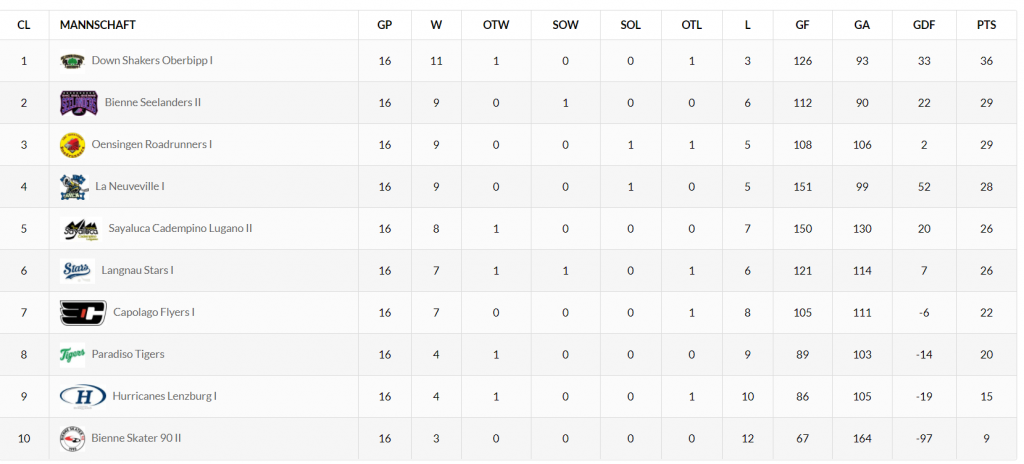Open Down Shakers Oberbipp I team link
This screenshot has width=1024, height=464.
pyautogui.click(x=152, y=60)
